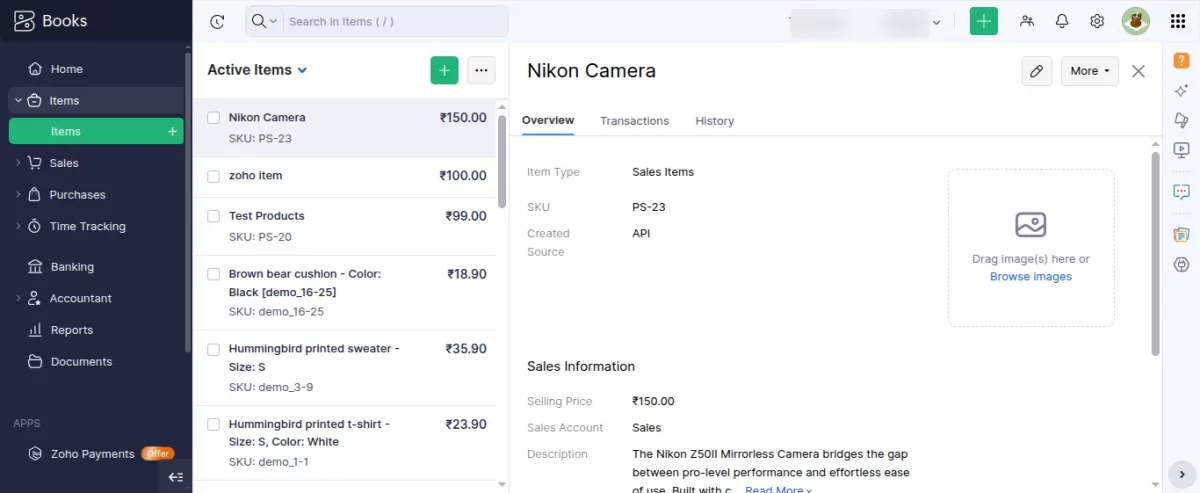Click the detail panel vertical scrollbar
Image resolution: width=1200 pixels, height=493 pixels.
[x=1155, y=253]
